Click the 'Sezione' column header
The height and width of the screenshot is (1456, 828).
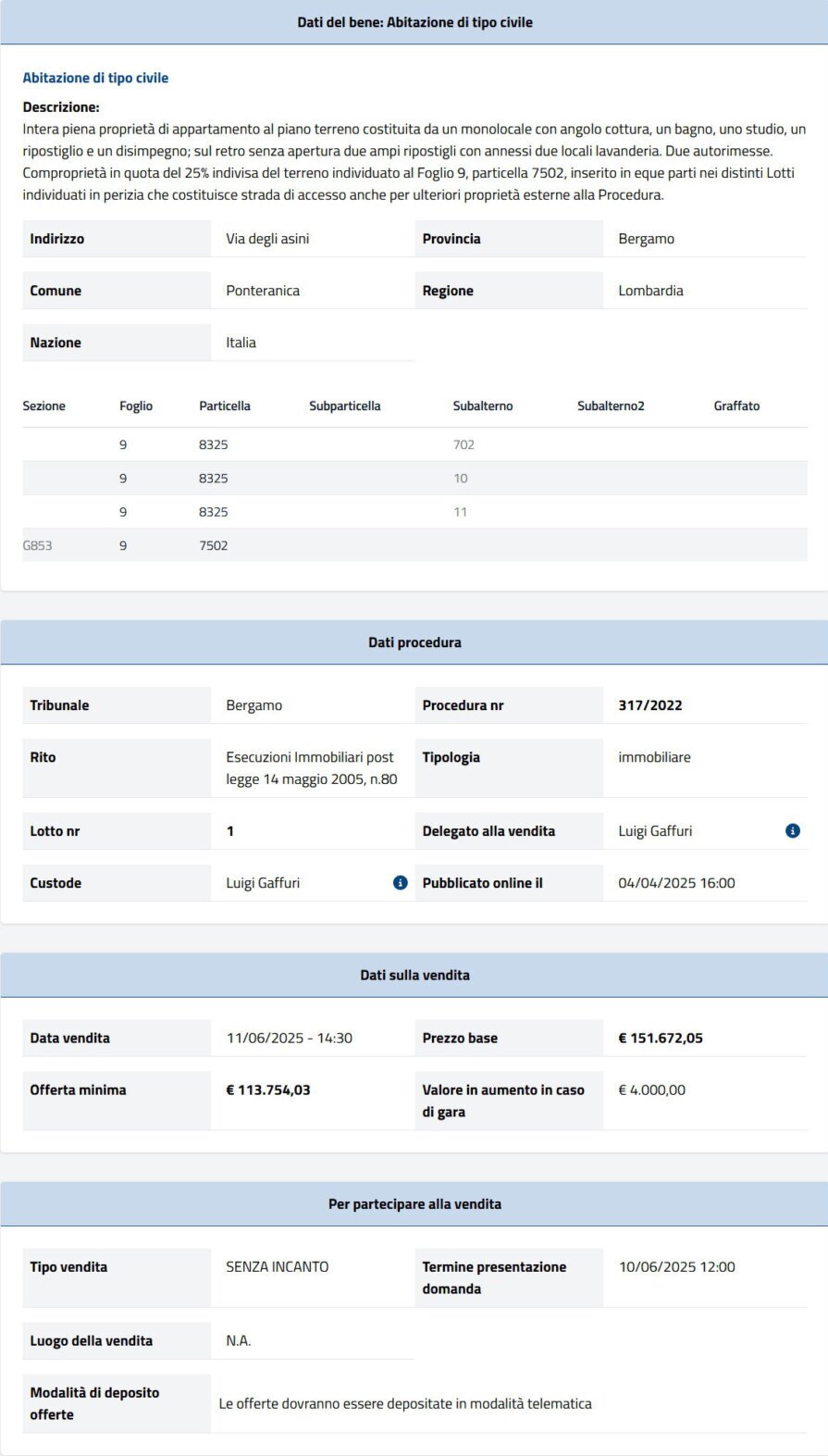[x=43, y=406]
